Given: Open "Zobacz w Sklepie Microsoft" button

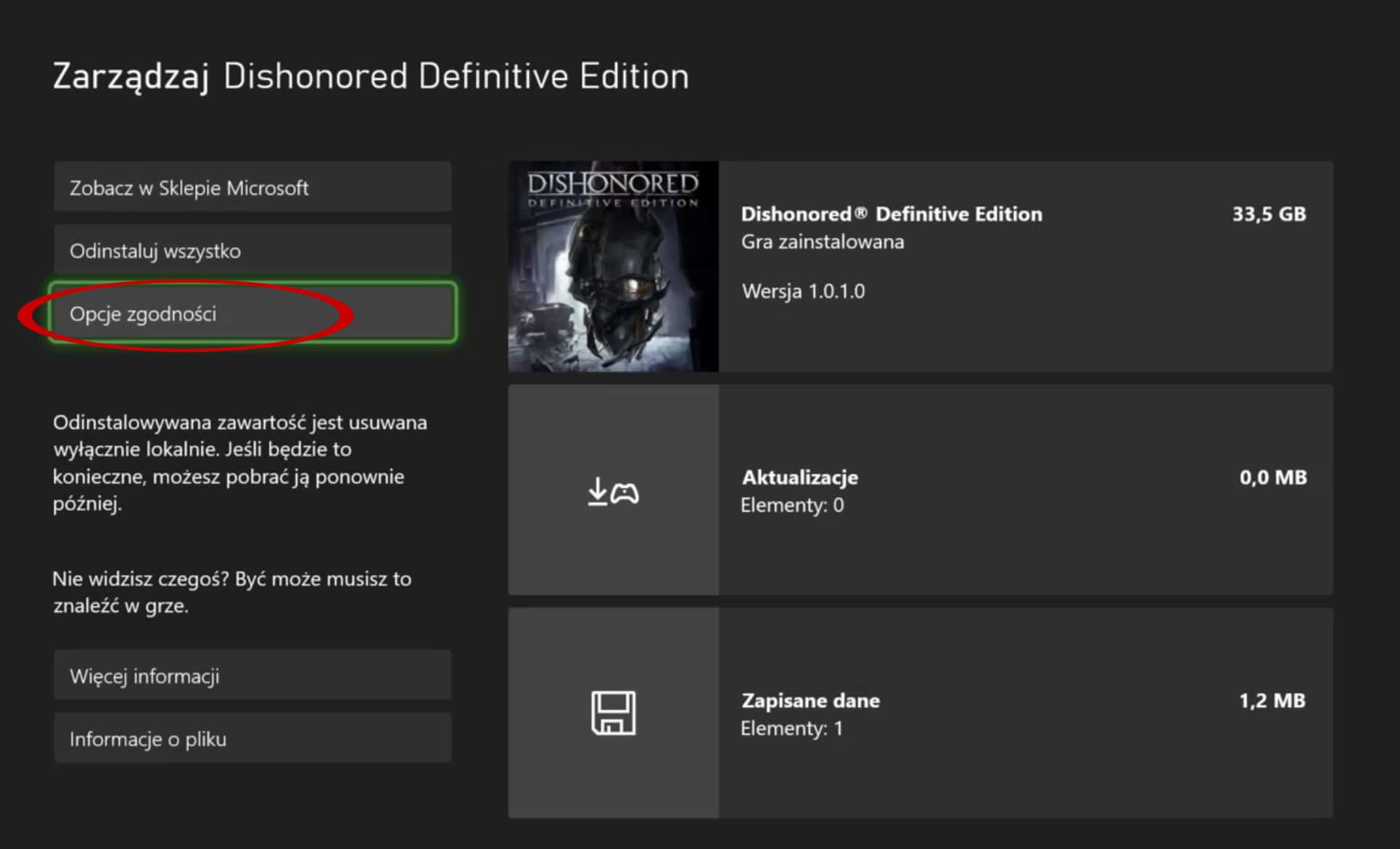Looking at the screenshot, I should tap(252, 187).
